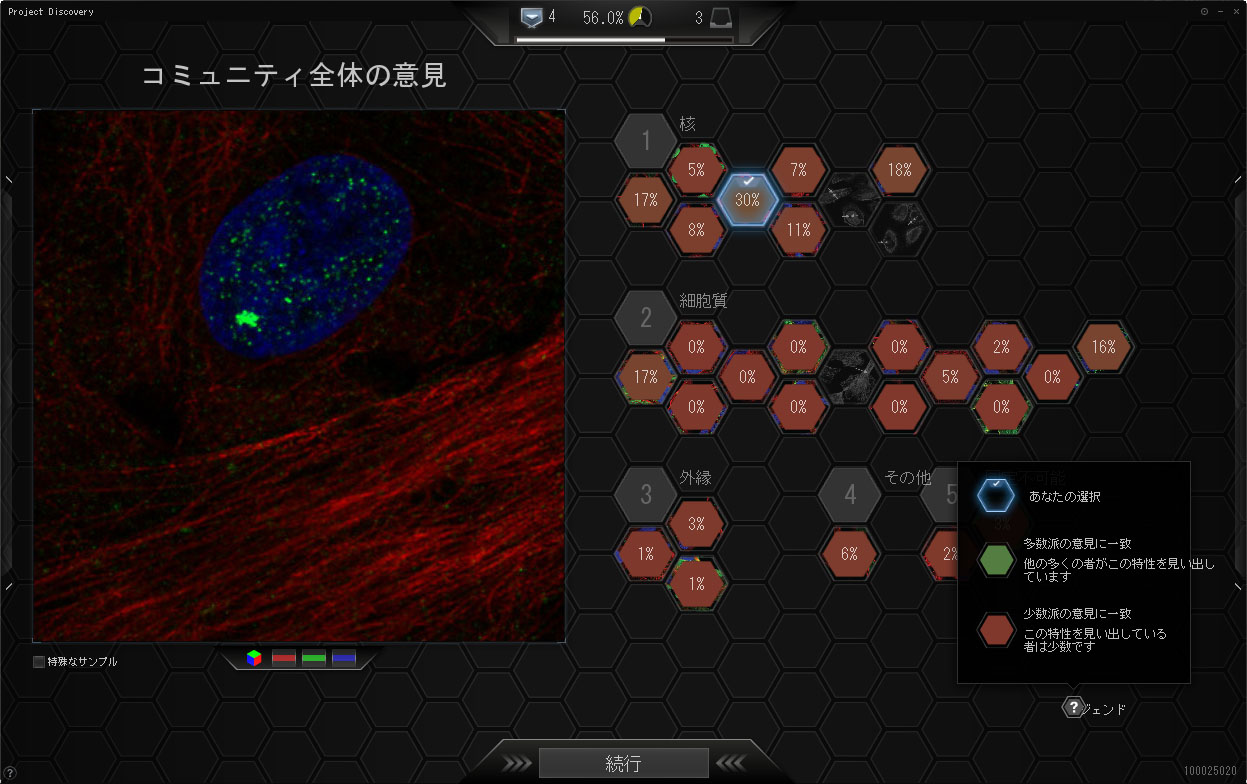Toggle the 特殊なサンプル checkbox
Viewport: 1247px width, 784px height.
click(39, 661)
